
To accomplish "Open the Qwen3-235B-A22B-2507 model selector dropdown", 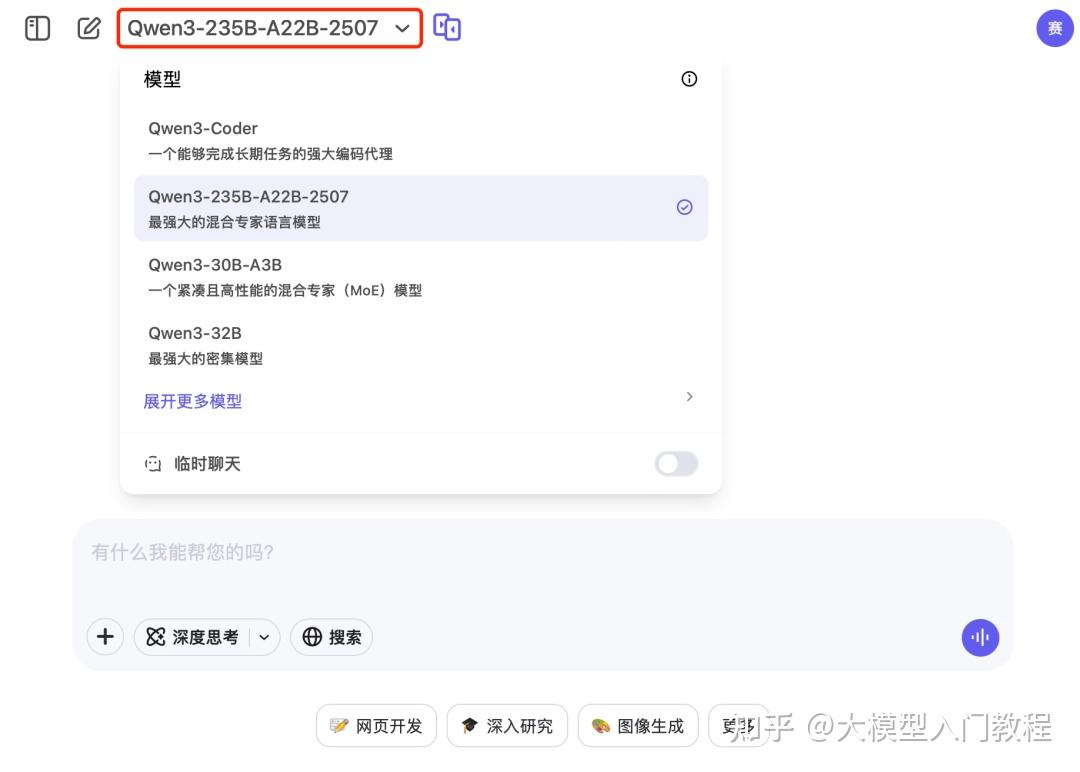I will click(x=269, y=28).
